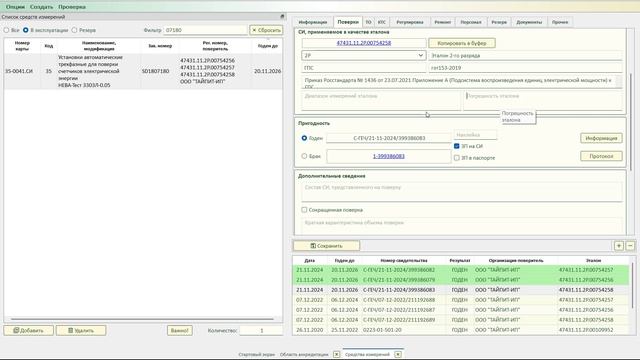Click the Количество field

pyautogui.click(x=261, y=330)
